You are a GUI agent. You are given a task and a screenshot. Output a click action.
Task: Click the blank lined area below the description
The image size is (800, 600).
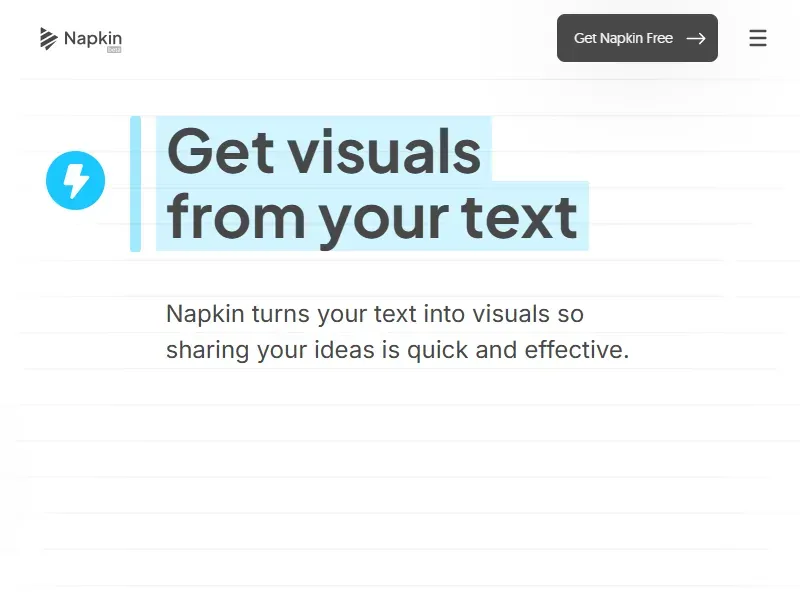coord(400,470)
